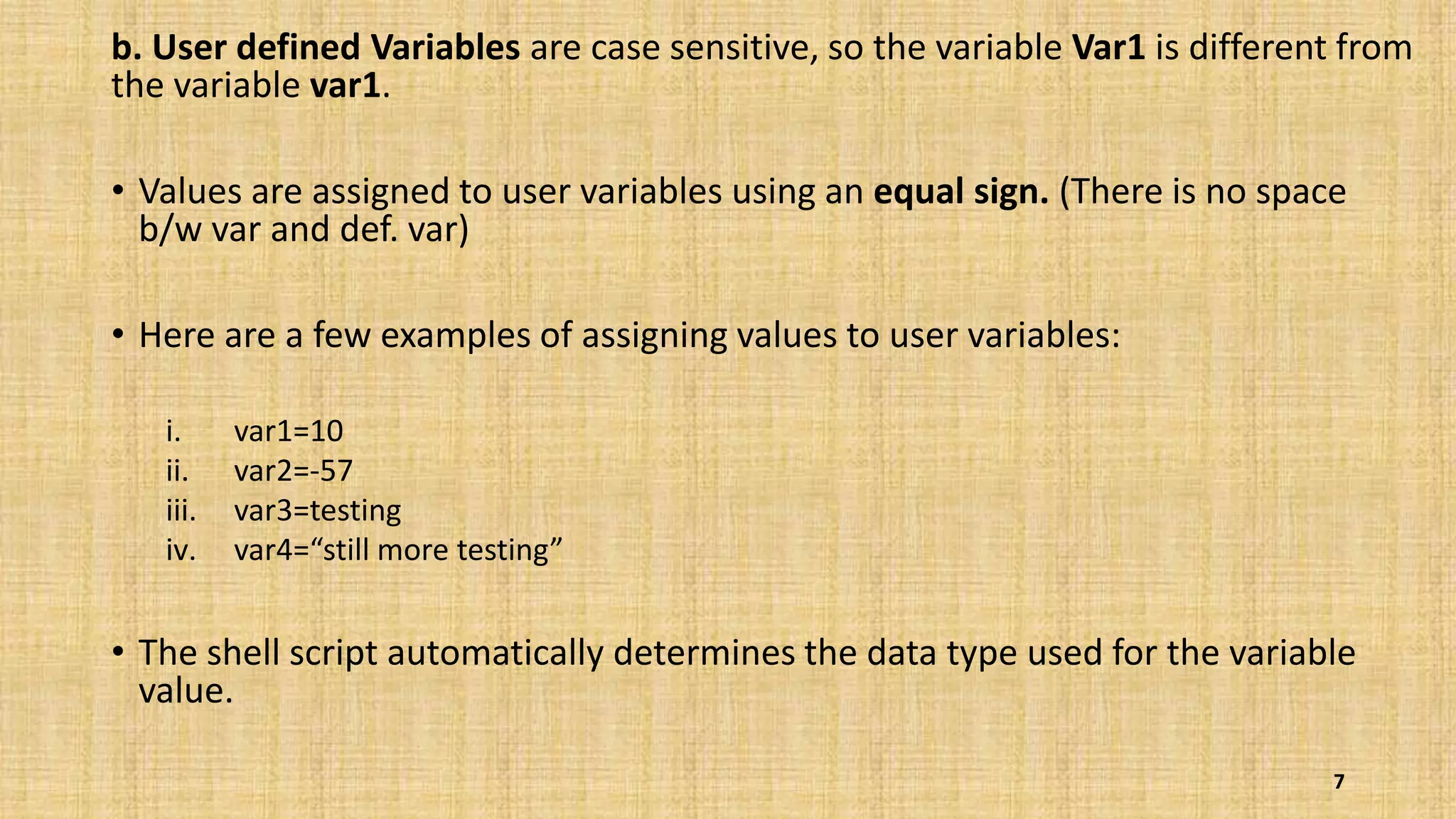Click the bold heading 'b. User defined Variables'
1456x819 pixels.
point(316,48)
